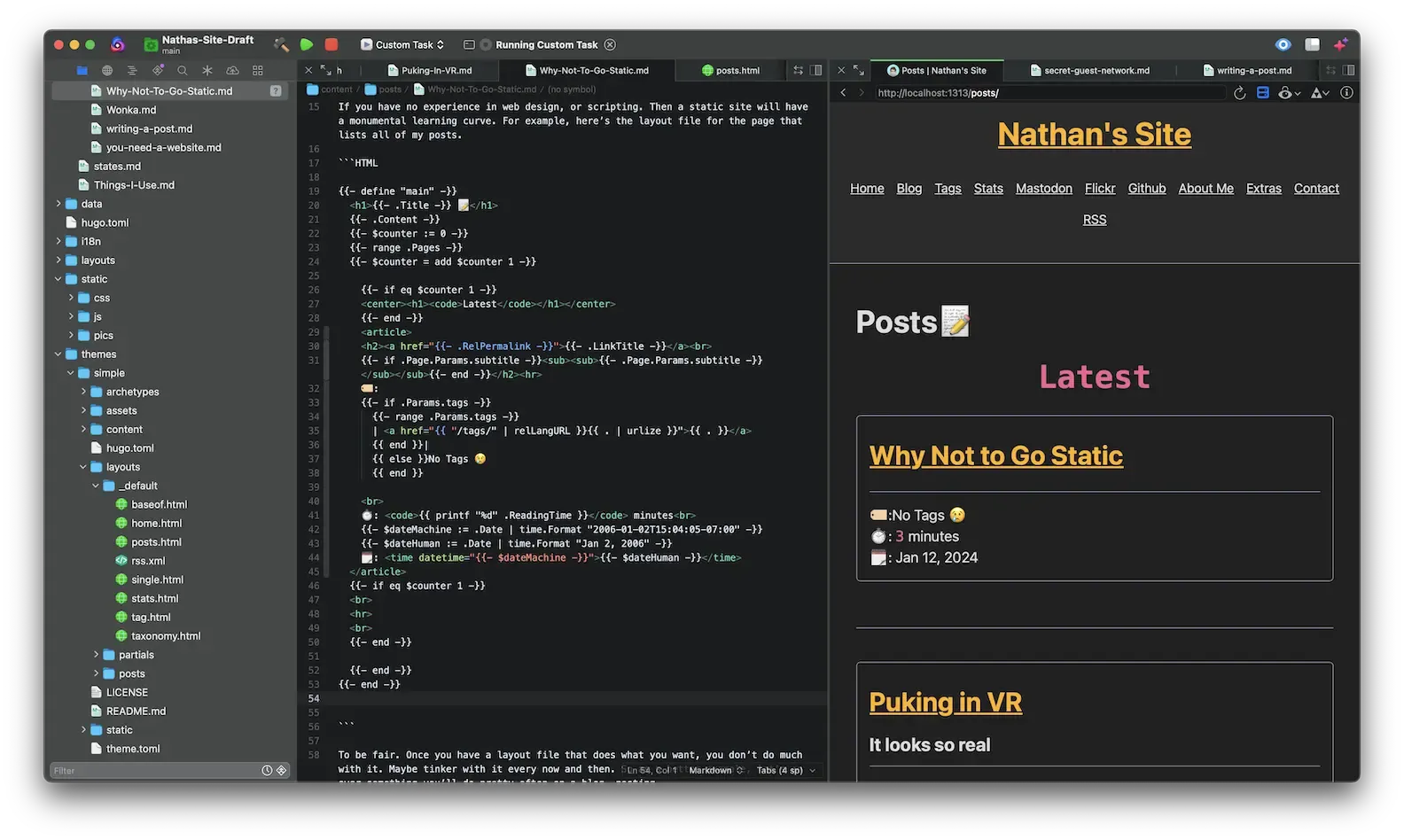Click the red Stop task button
This screenshot has height=840, width=1404.
(x=331, y=44)
